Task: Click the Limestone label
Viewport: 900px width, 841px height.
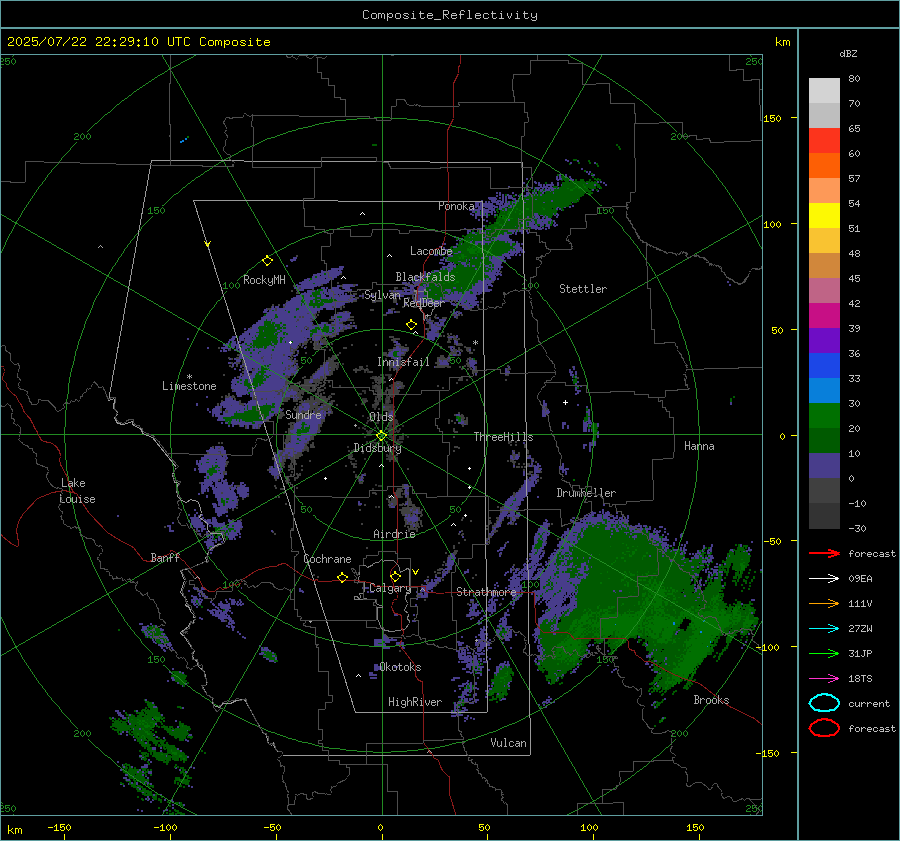Action: [x=189, y=386]
